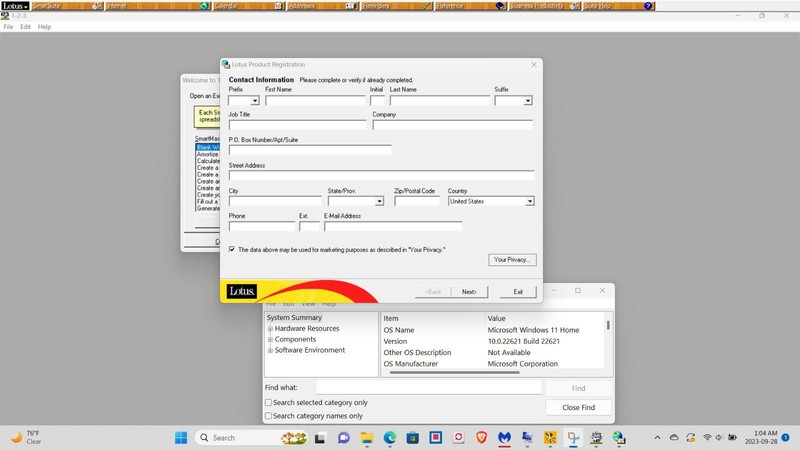This screenshot has height=450, width=800.
Task: Open the Chat app on taskbar
Action: (x=343, y=438)
